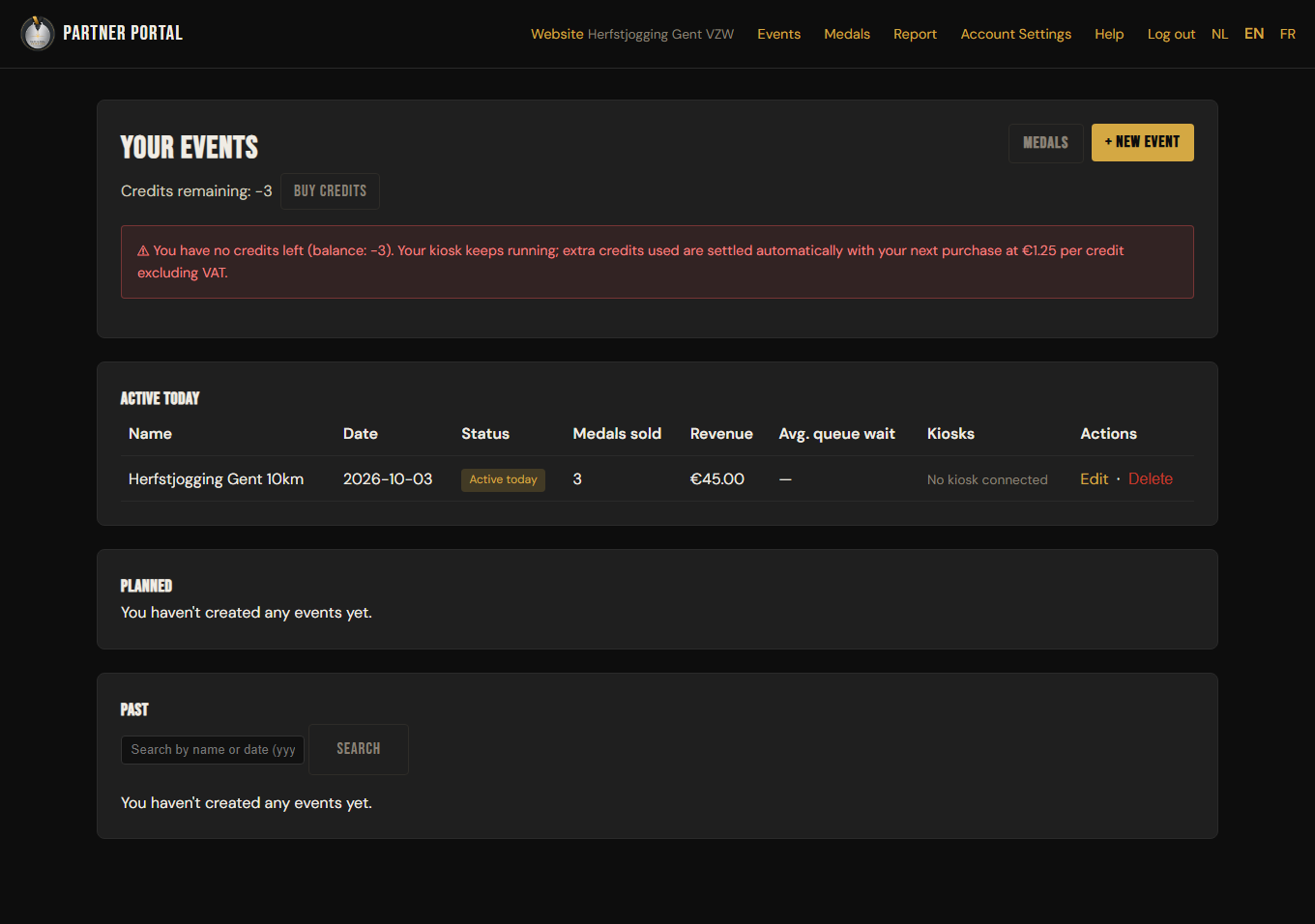Viewport: 1315px width, 924px height.
Task: Open the Report navigation item
Action: click(x=915, y=34)
